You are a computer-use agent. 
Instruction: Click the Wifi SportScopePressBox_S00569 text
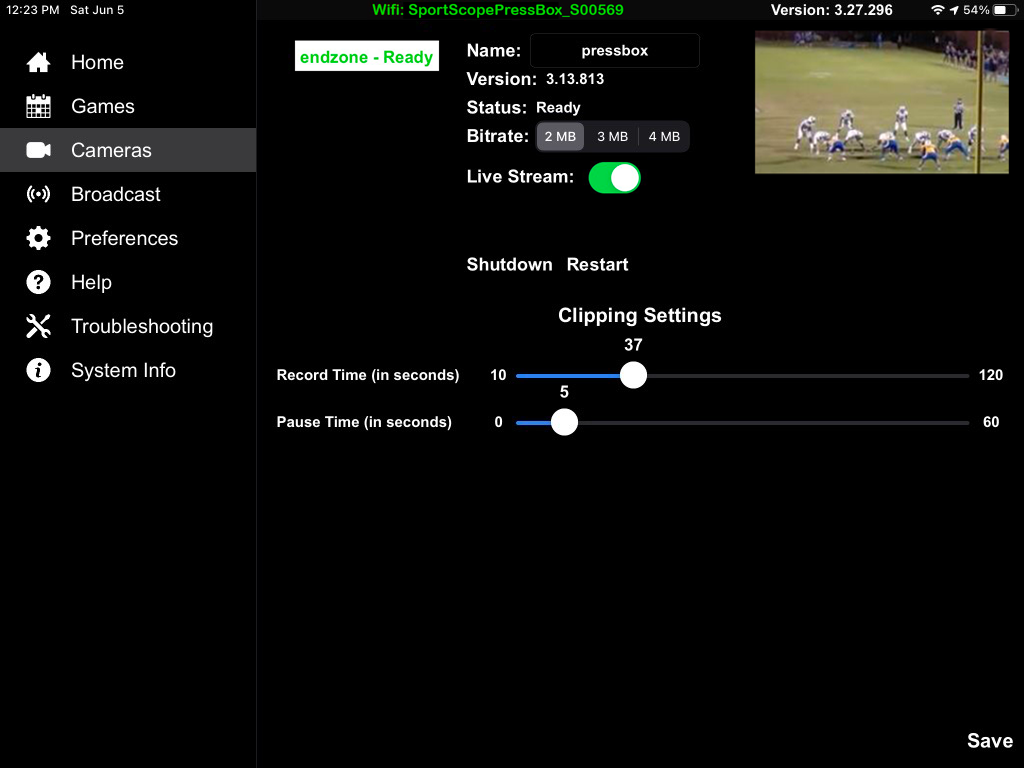click(x=498, y=10)
